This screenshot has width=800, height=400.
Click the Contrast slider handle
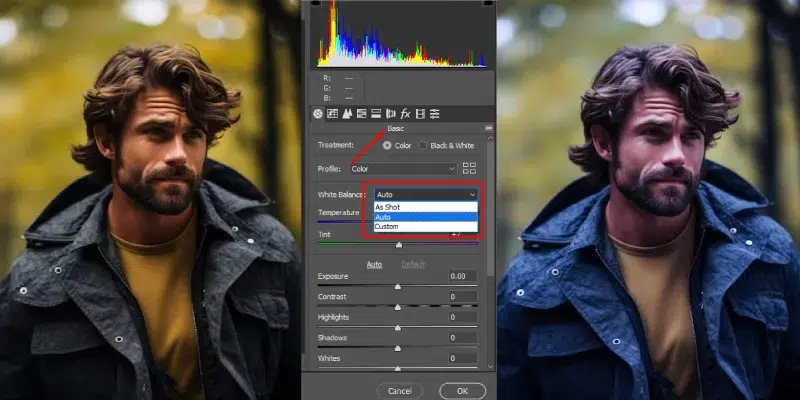coord(397,307)
